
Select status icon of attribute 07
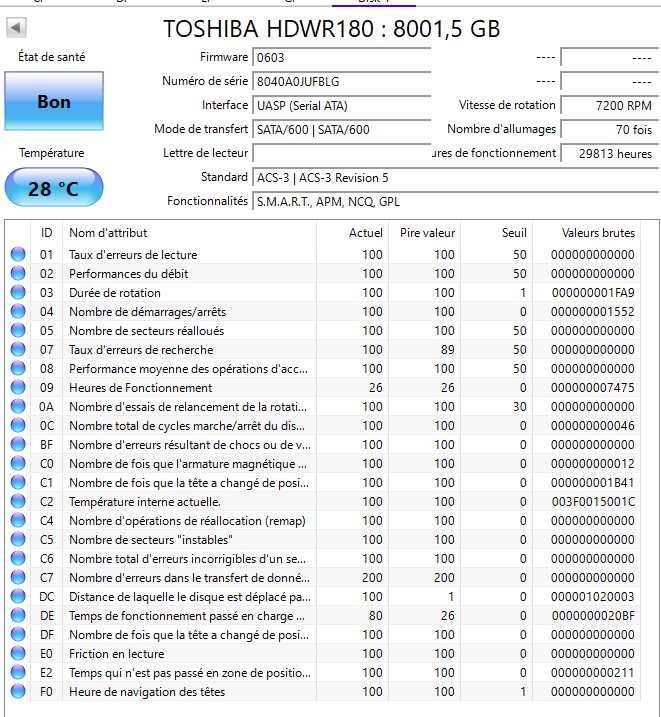coord(18,349)
